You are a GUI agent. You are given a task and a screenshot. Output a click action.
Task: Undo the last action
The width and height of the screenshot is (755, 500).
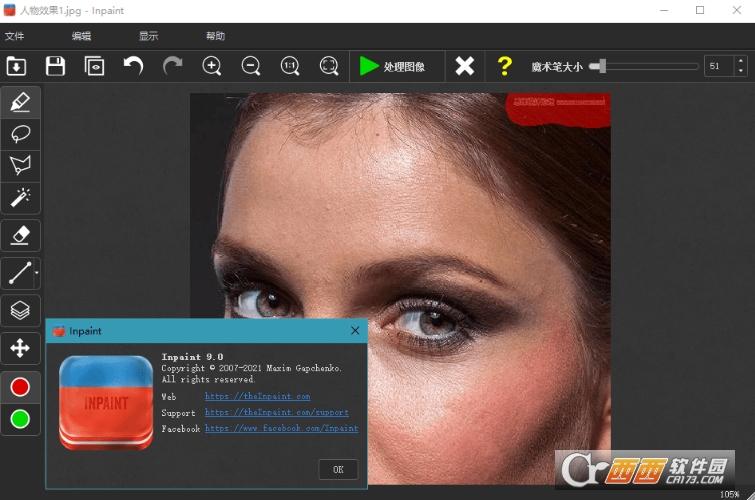(x=133, y=66)
